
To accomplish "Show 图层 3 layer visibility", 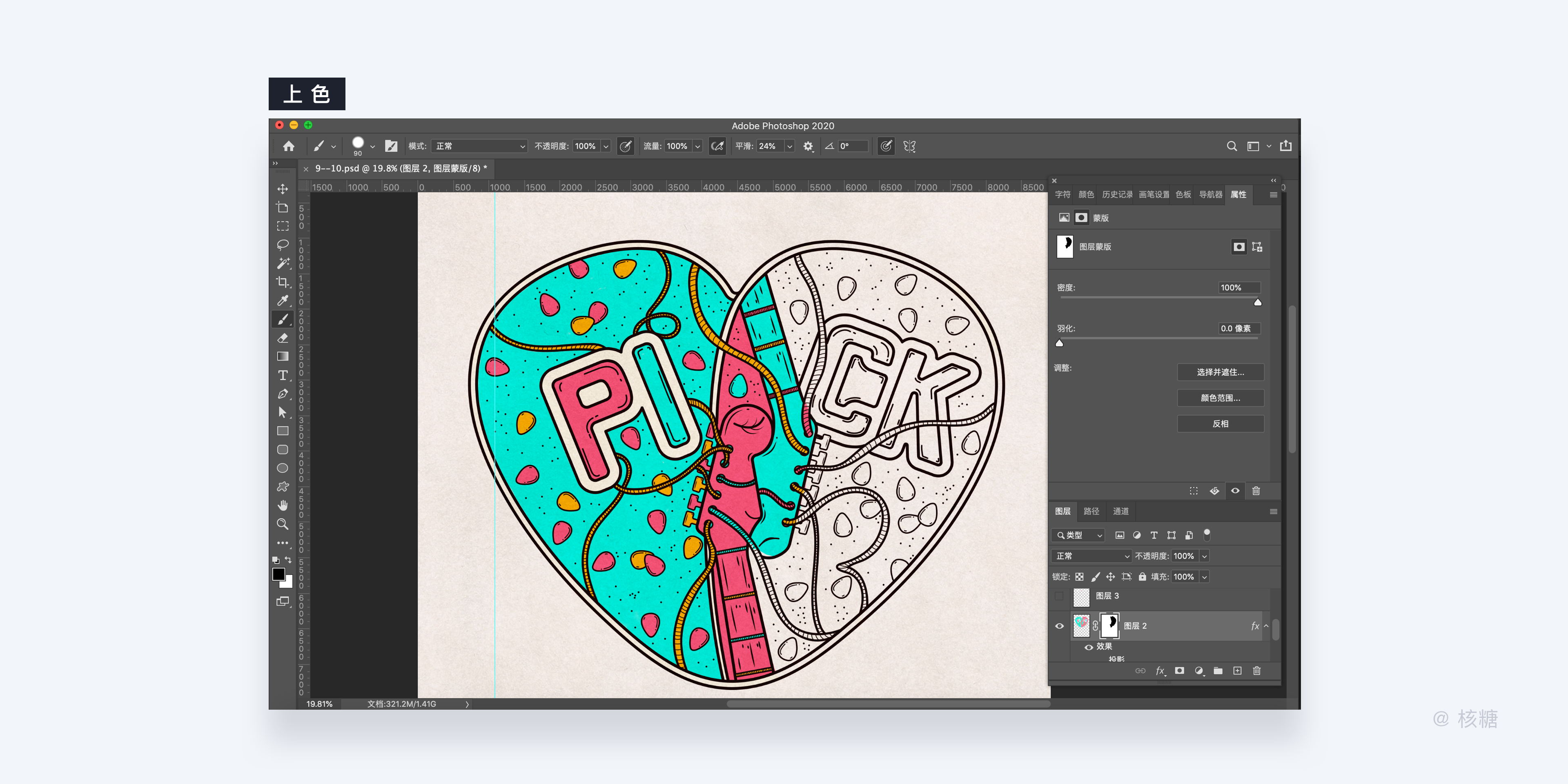I will pos(1059,596).
